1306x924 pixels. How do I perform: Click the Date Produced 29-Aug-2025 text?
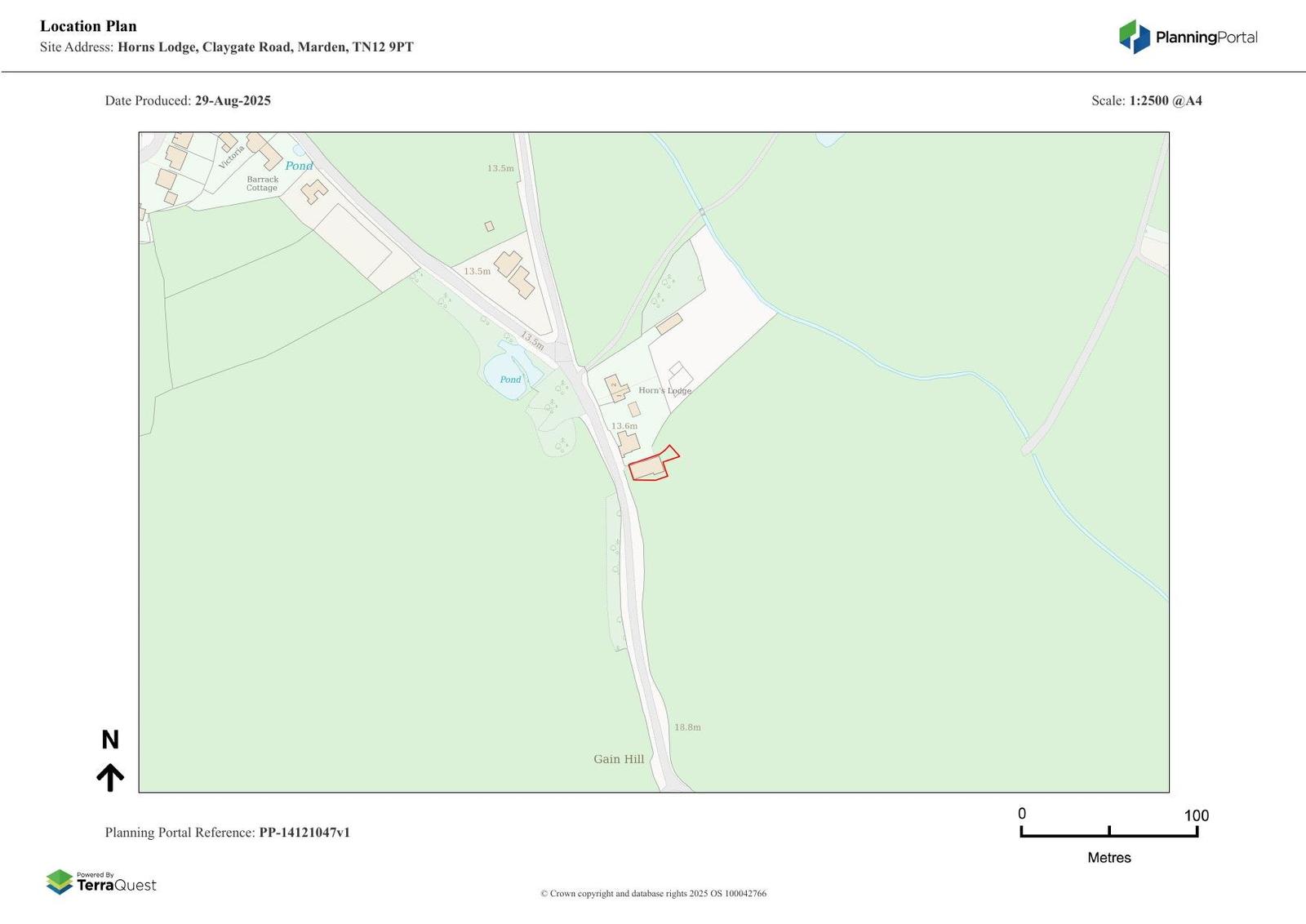[188, 101]
